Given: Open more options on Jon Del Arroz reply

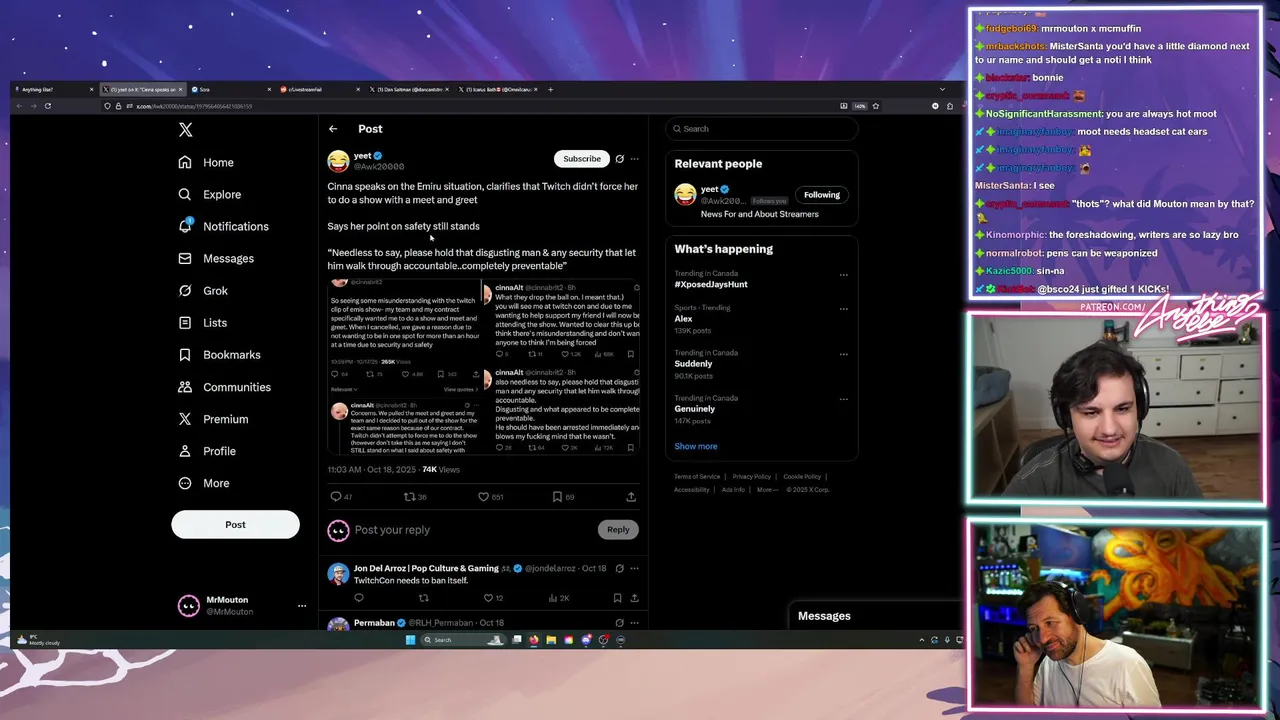Looking at the screenshot, I should pos(634,568).
